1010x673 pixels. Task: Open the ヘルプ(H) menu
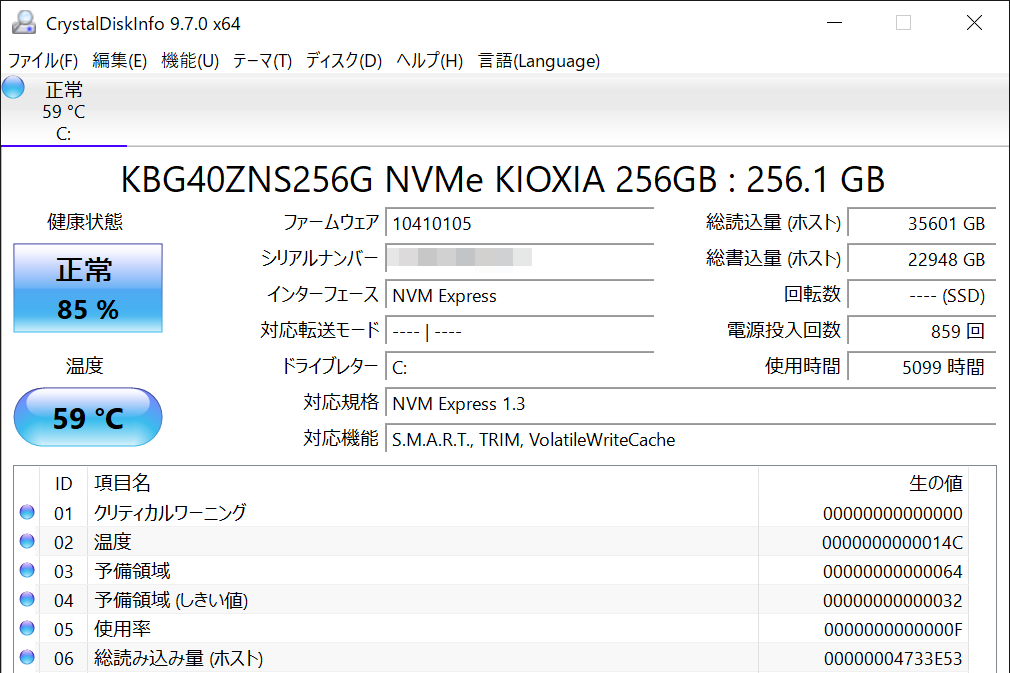pos(430,61)
